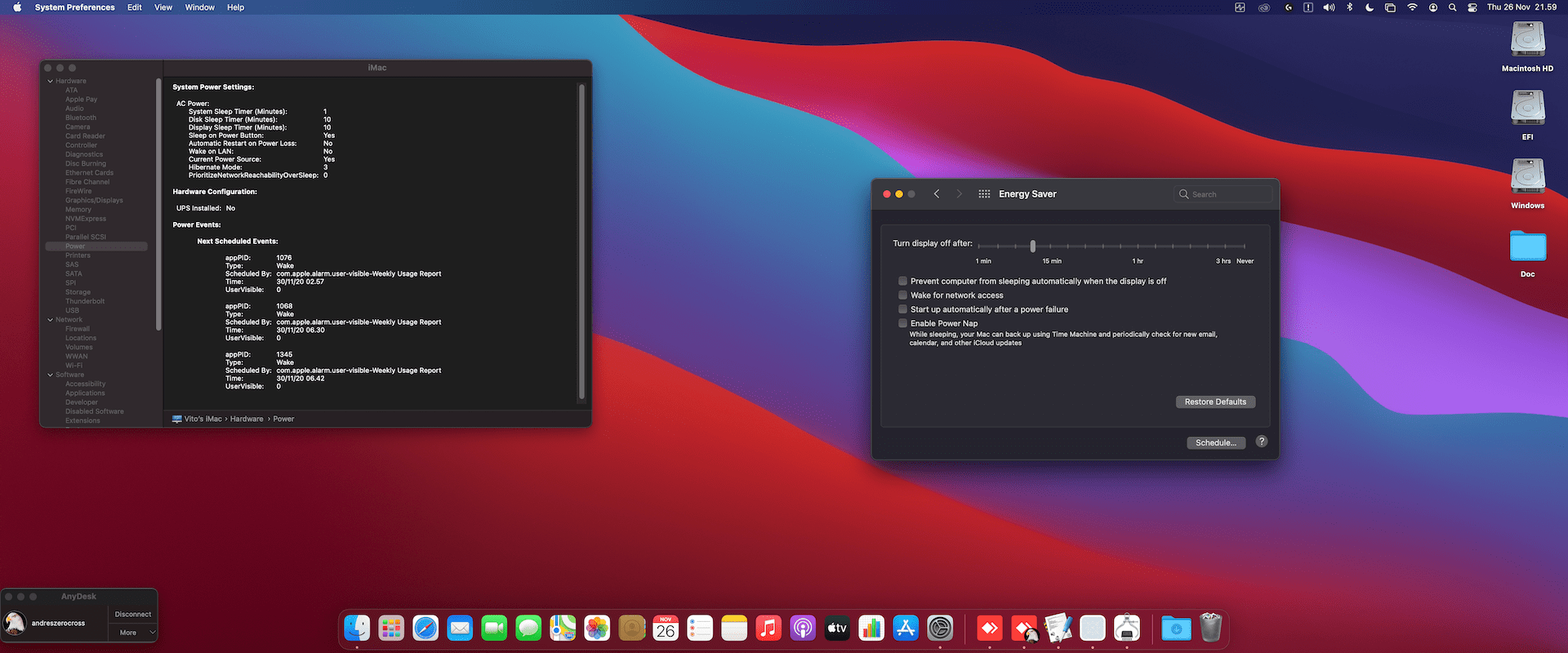Open Podcasts from the Dock
Image resolution: width=1568 pixels, height=653 pixels.
[x=803, y=628]
